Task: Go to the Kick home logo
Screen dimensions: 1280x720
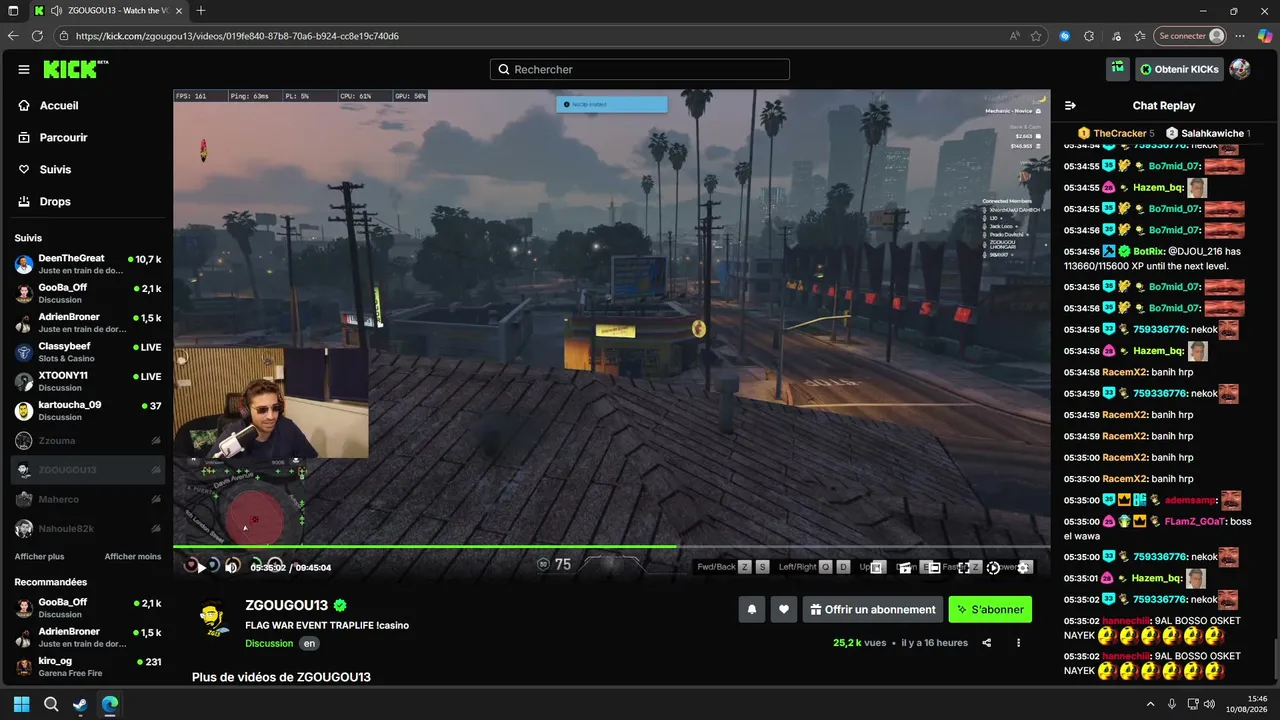Action: (76, 69)
